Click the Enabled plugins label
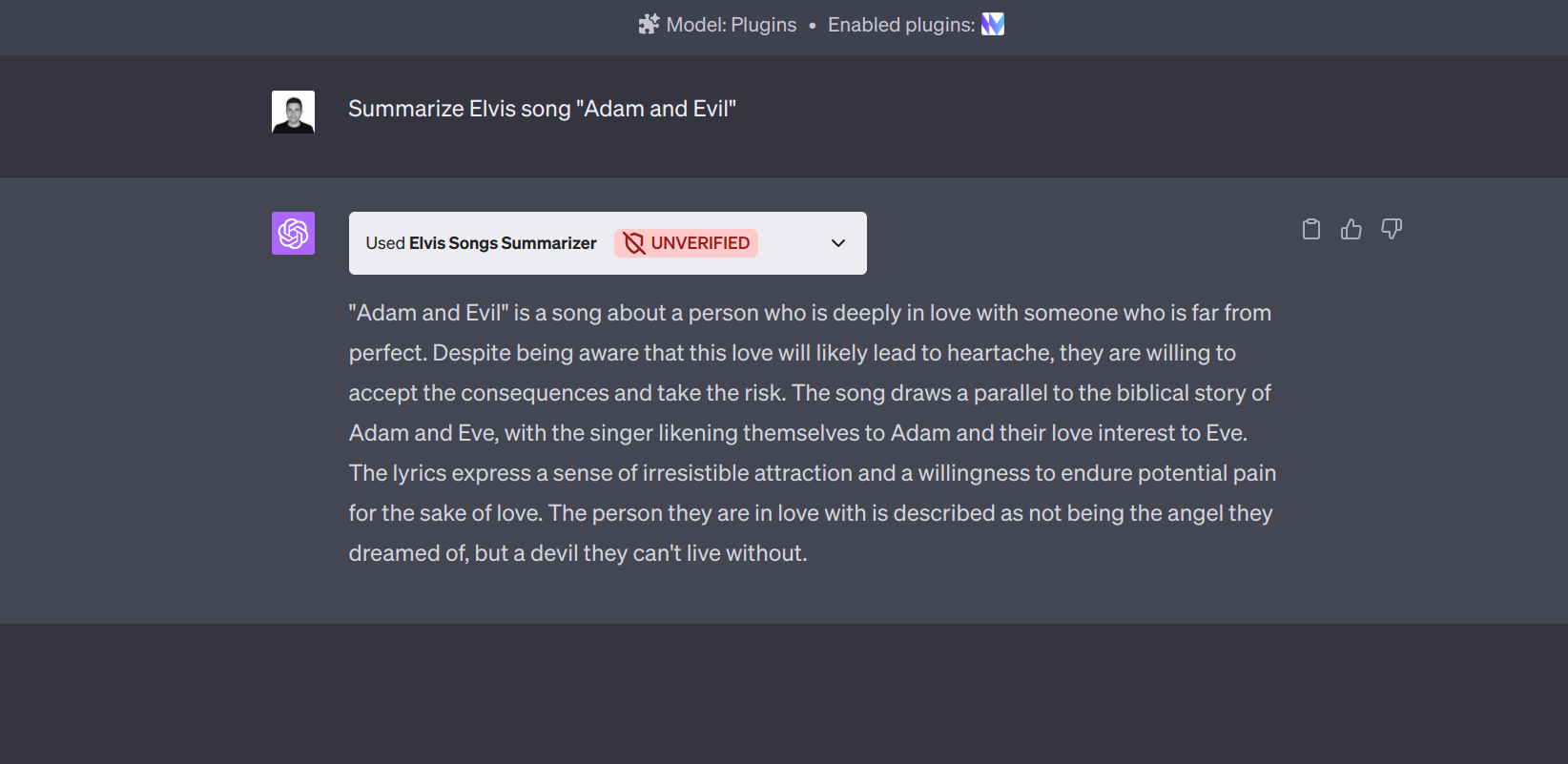 point(899,24)
